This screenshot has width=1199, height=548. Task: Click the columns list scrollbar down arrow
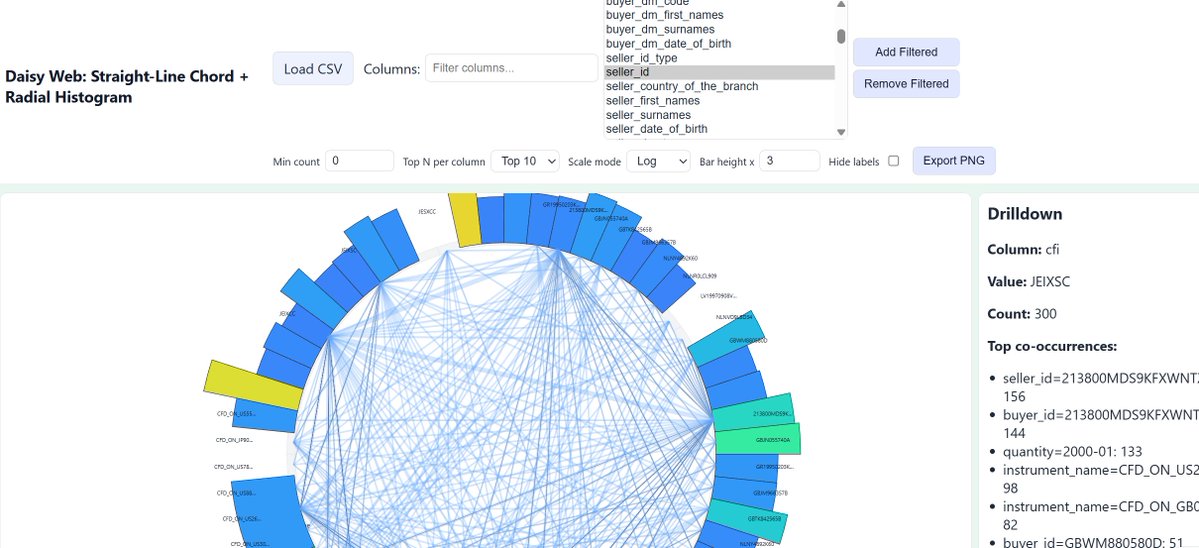[841, 132]
